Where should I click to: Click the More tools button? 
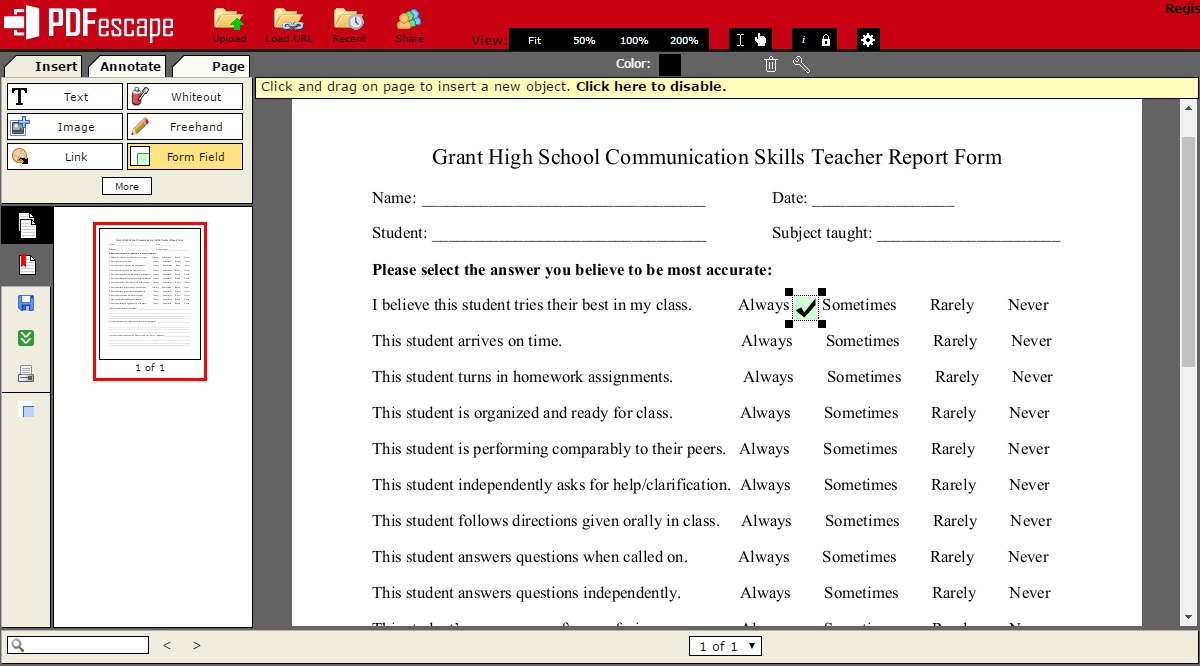coord(127,186)
